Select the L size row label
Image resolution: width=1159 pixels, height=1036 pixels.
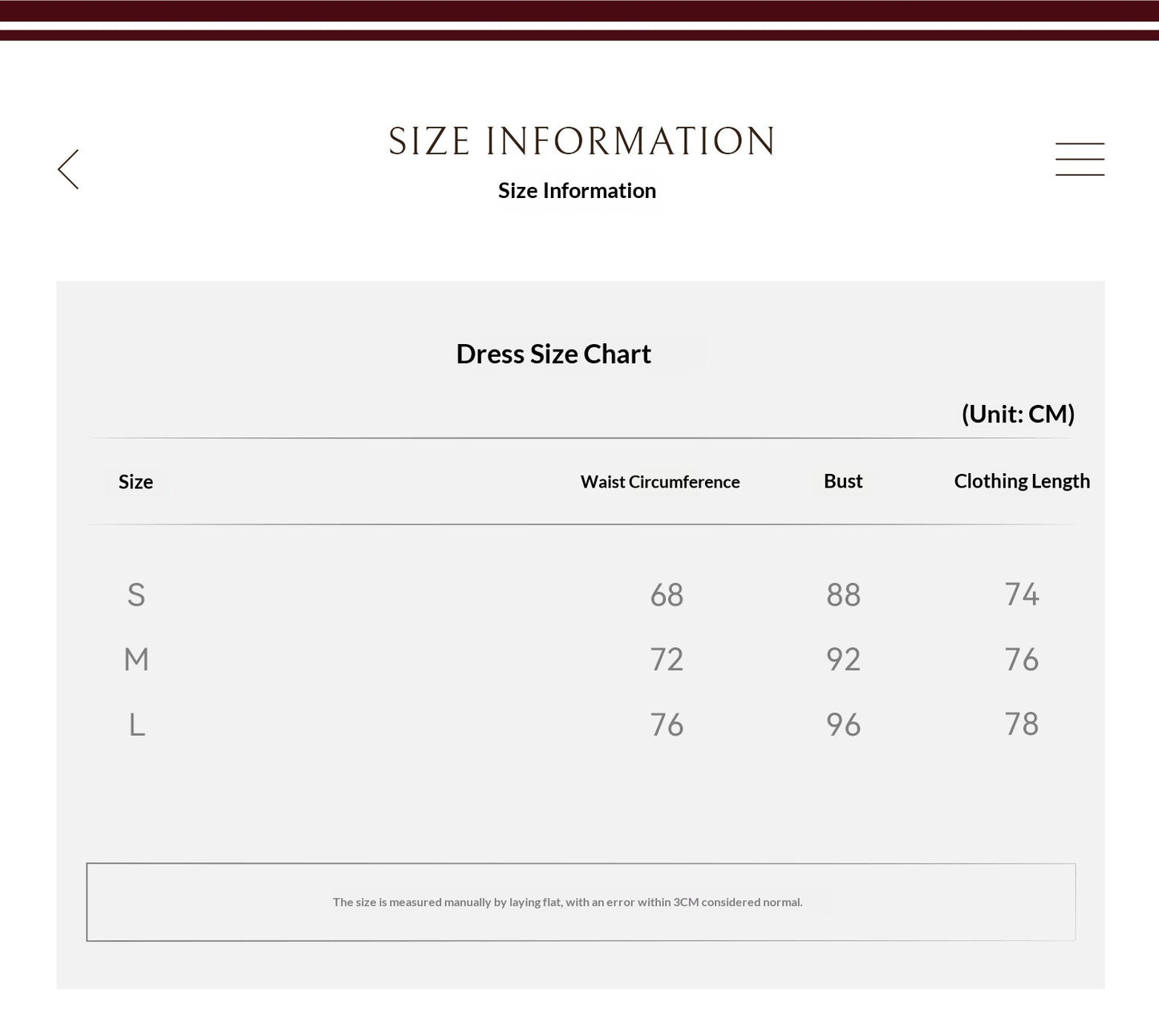click(x=137, y=725)
